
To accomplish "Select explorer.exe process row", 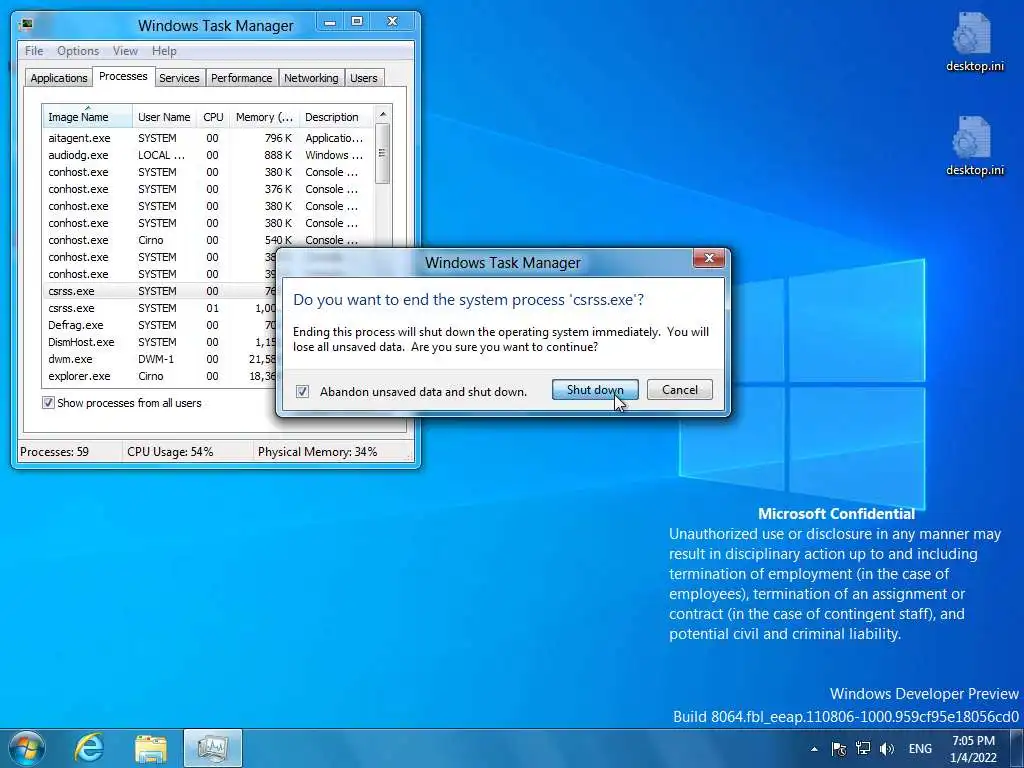I will (x=160, y=376).
